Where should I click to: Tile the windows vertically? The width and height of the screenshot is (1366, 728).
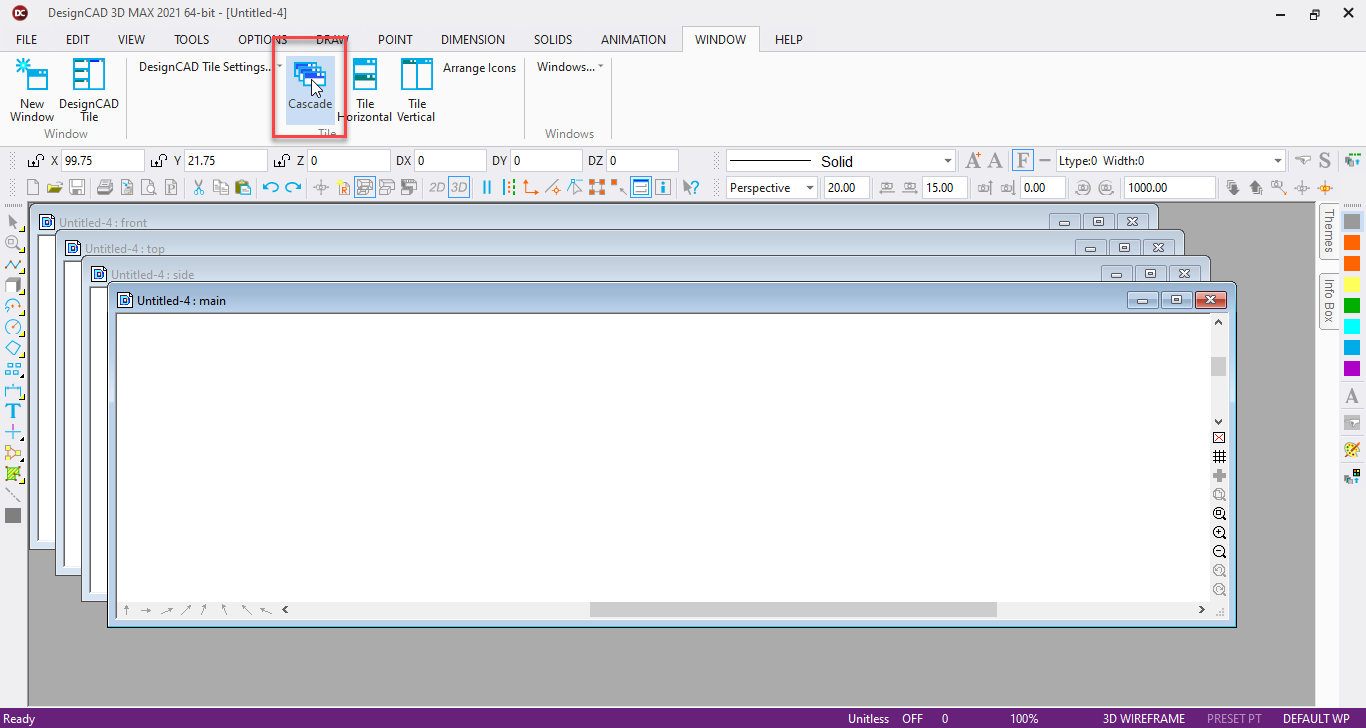point(416,90)
